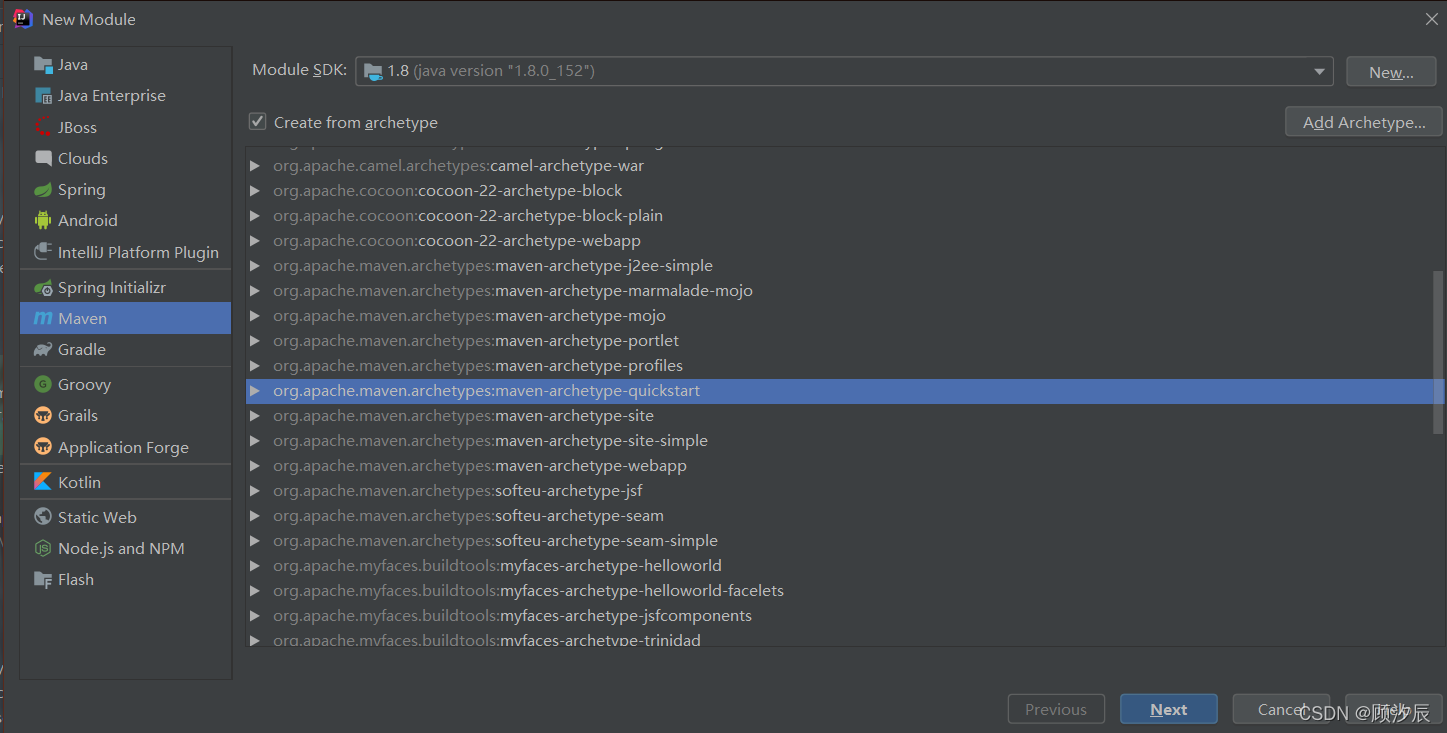Select Java module type

(125, 65)
